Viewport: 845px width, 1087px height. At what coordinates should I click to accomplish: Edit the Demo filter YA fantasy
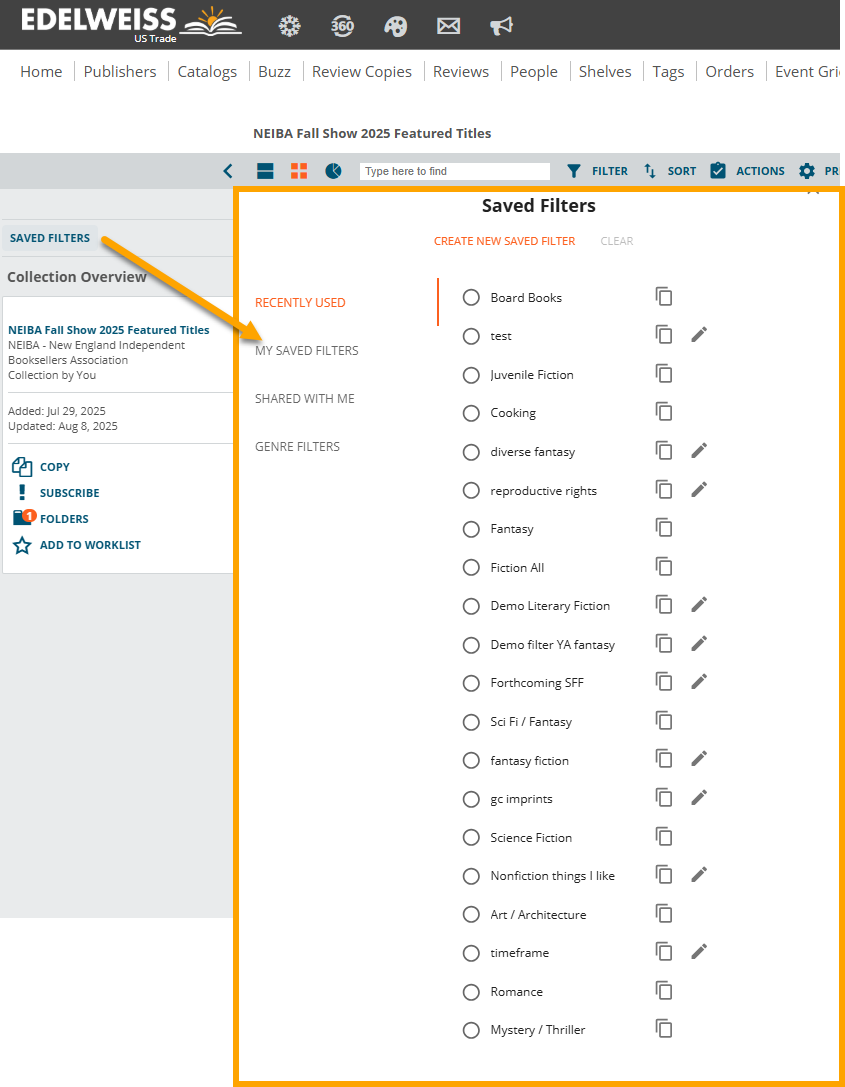[x=699, y=644]
